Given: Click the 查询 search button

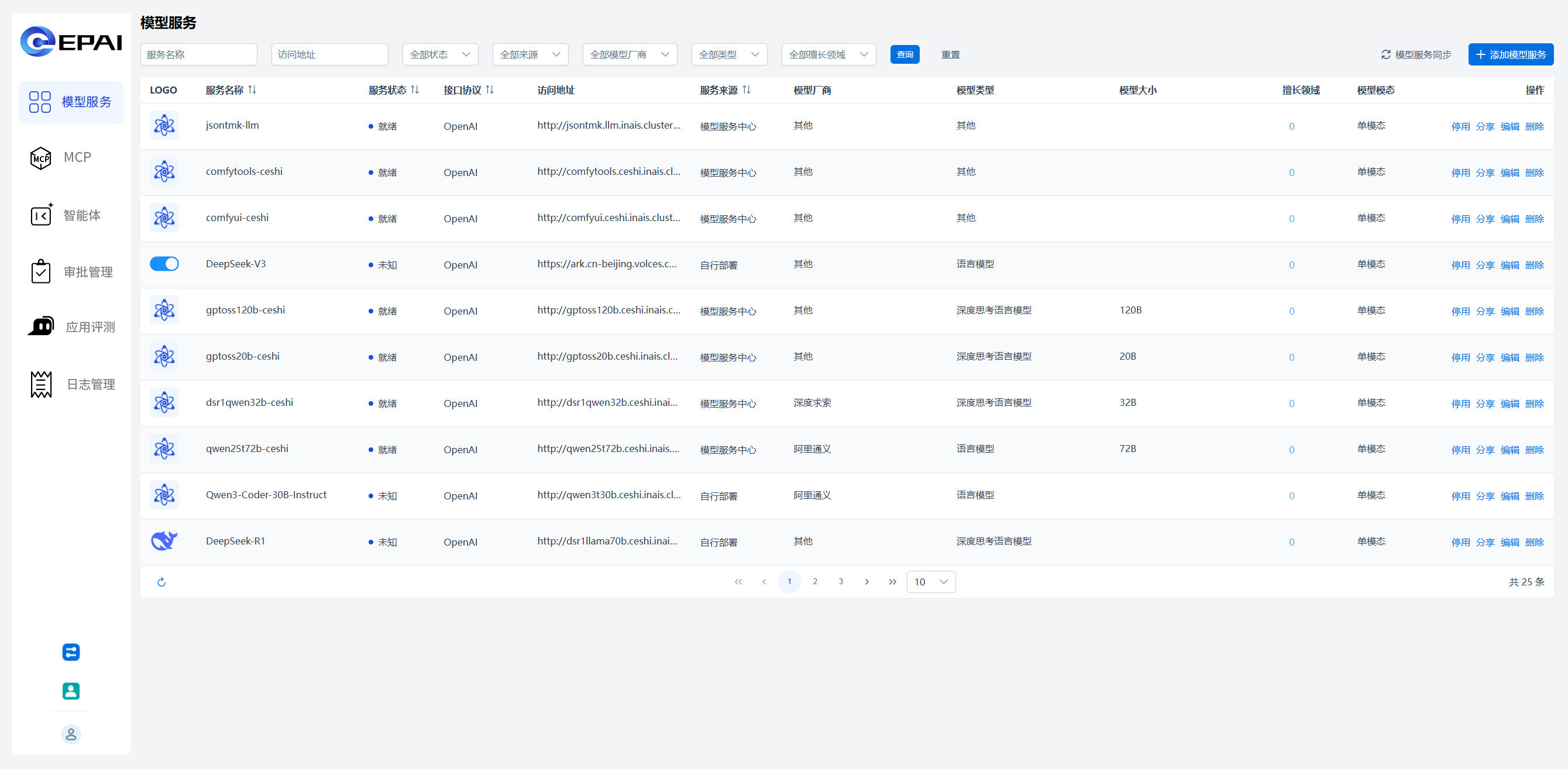Looking at the screenshot, I should click(905, 55).
